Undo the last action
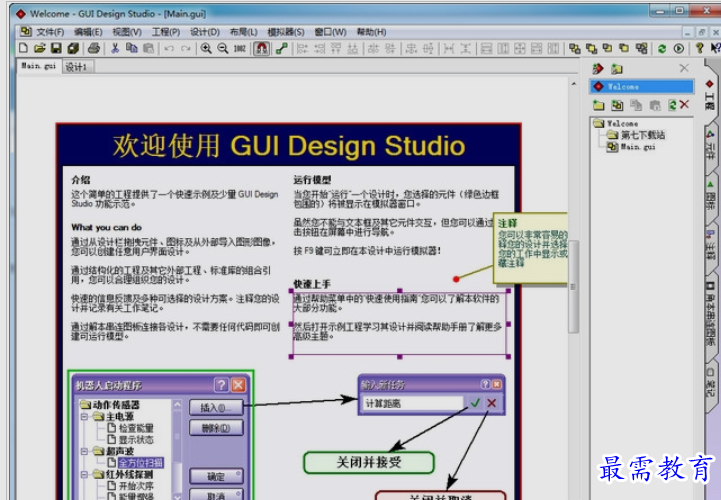This screenshot has width=721, height=500. point(169,48)
